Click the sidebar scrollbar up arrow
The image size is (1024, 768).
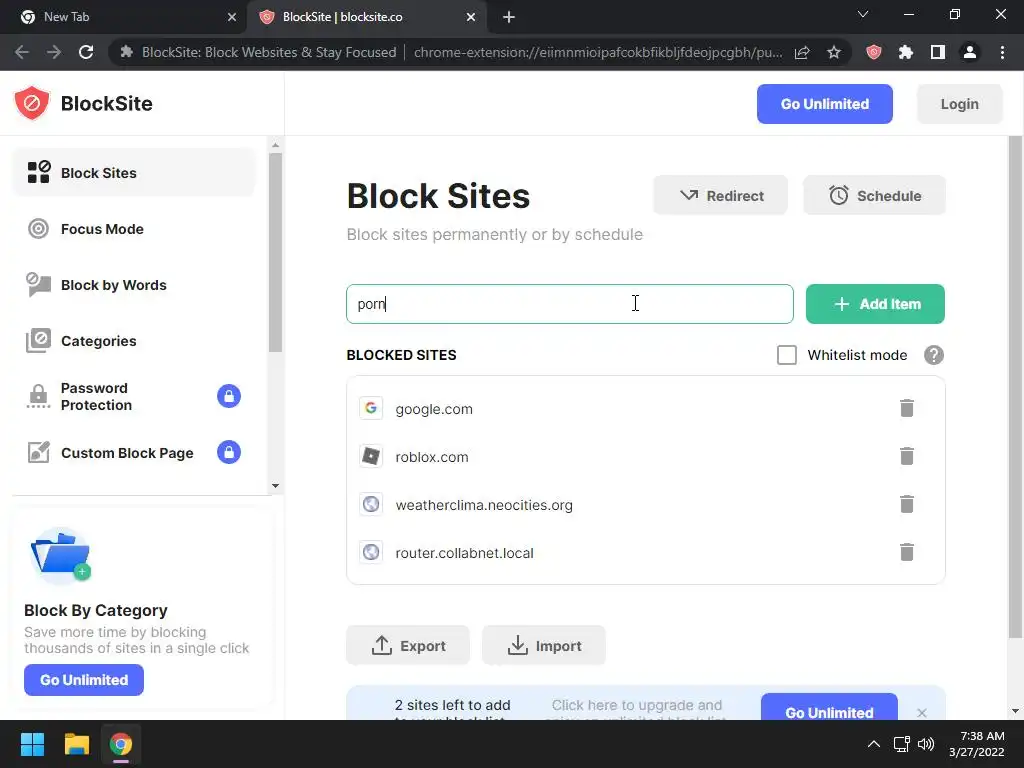click(275, 145)
